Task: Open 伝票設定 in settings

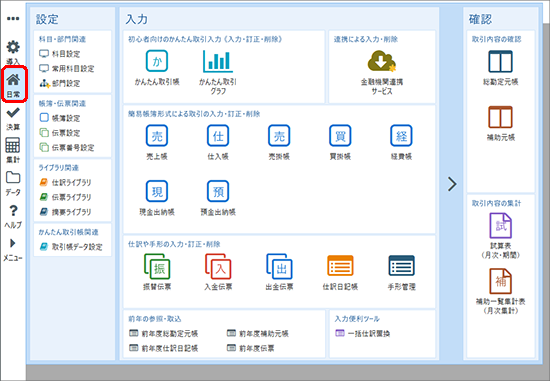Action: (60, 133)
